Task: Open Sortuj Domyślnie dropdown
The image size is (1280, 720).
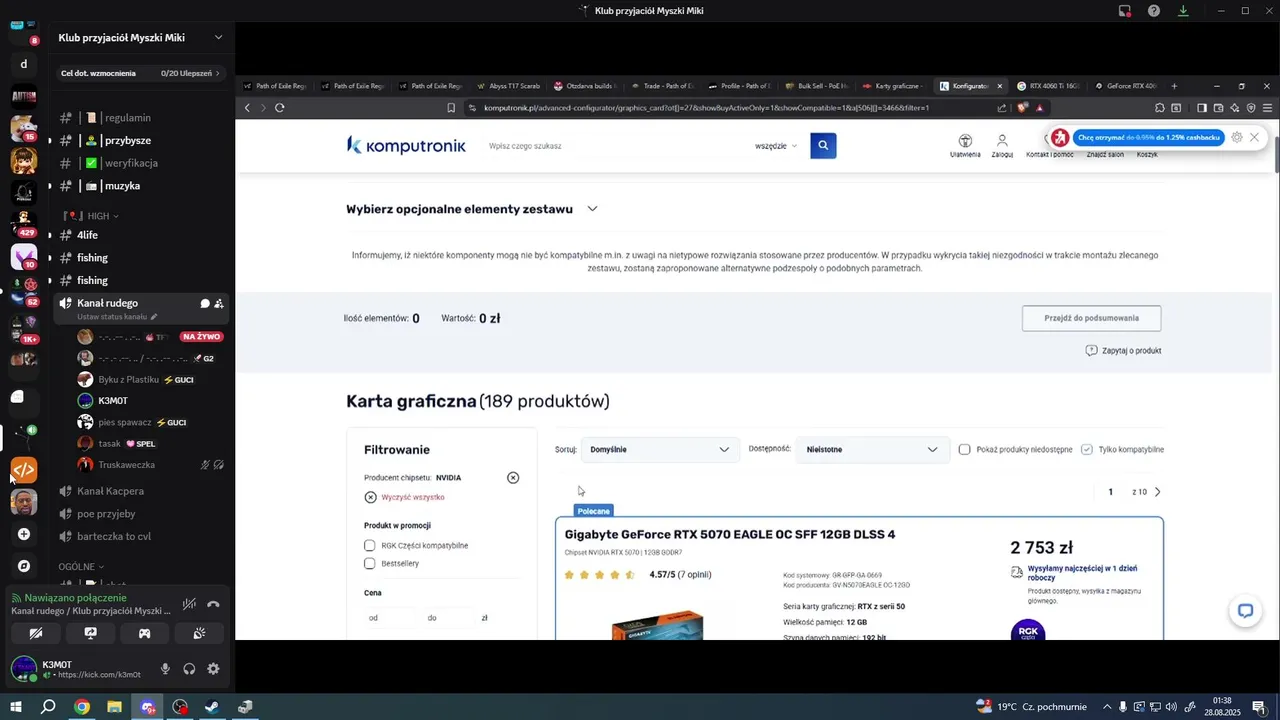Action: coord(660,450)
